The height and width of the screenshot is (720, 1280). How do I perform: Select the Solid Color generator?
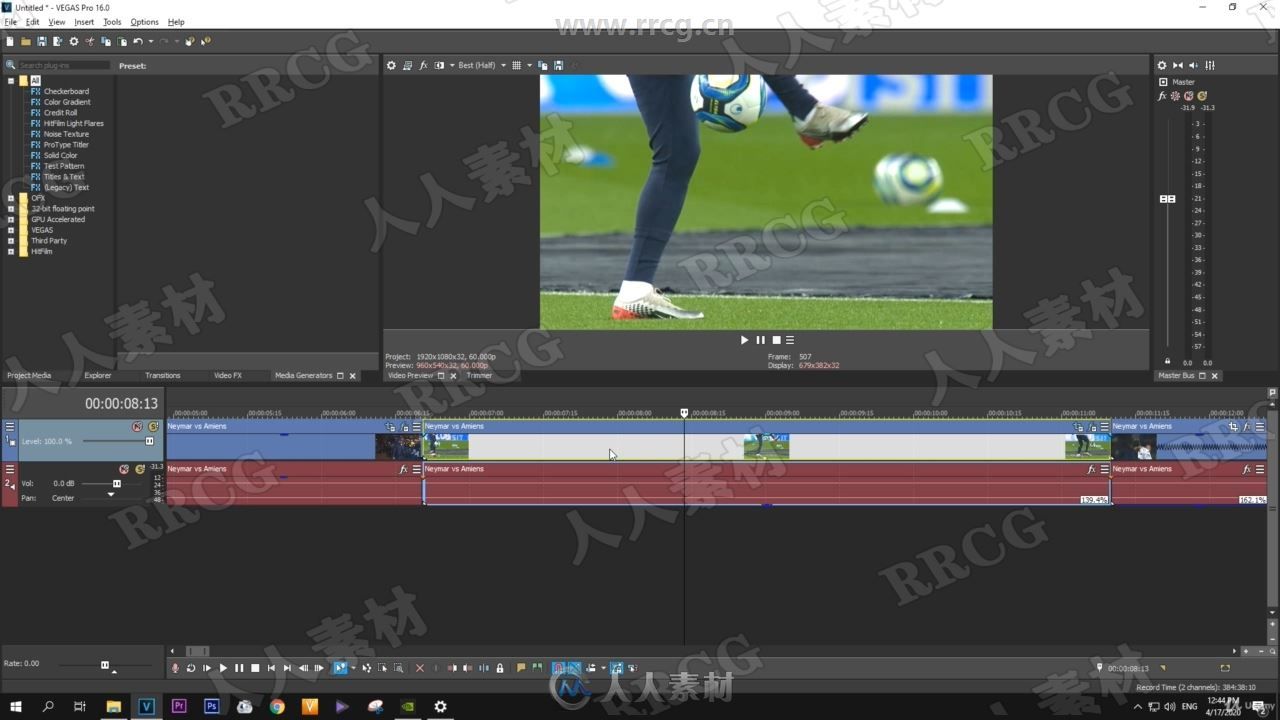[x=60, y=155]
